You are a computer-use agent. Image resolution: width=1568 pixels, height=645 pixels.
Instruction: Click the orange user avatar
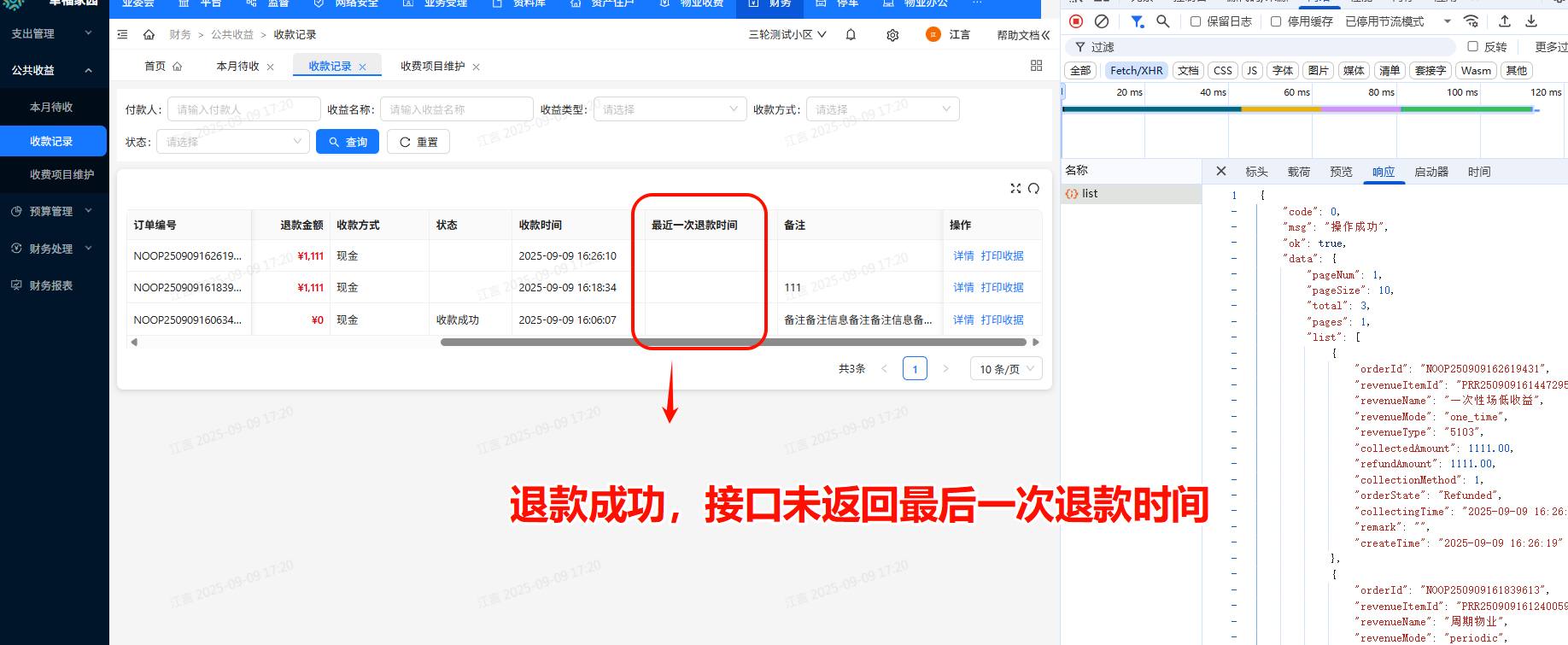point(933,34)
